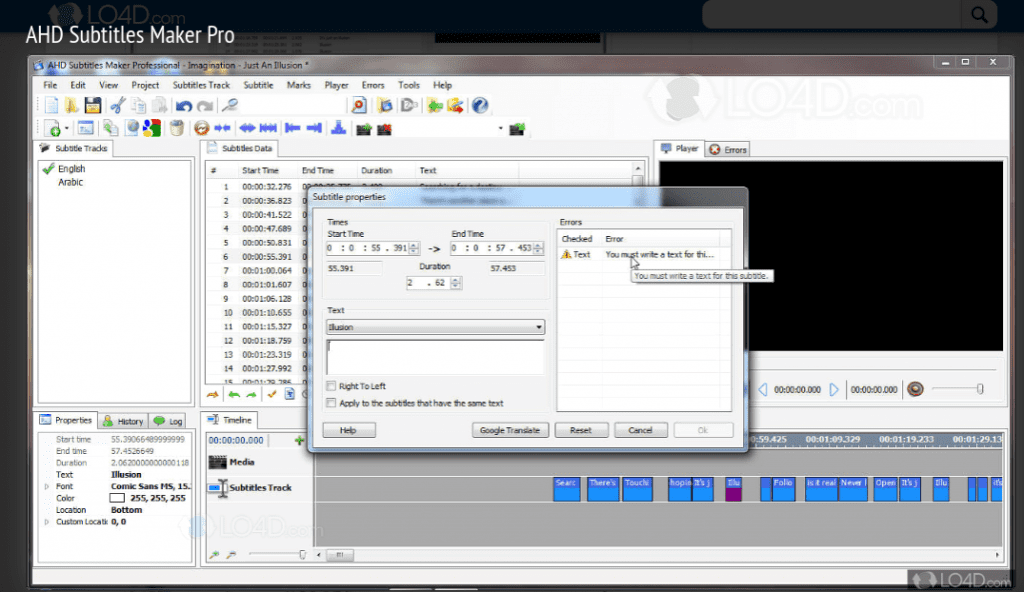
Task: Enable the Right To Left checkbox
Action: click(331, 386)
